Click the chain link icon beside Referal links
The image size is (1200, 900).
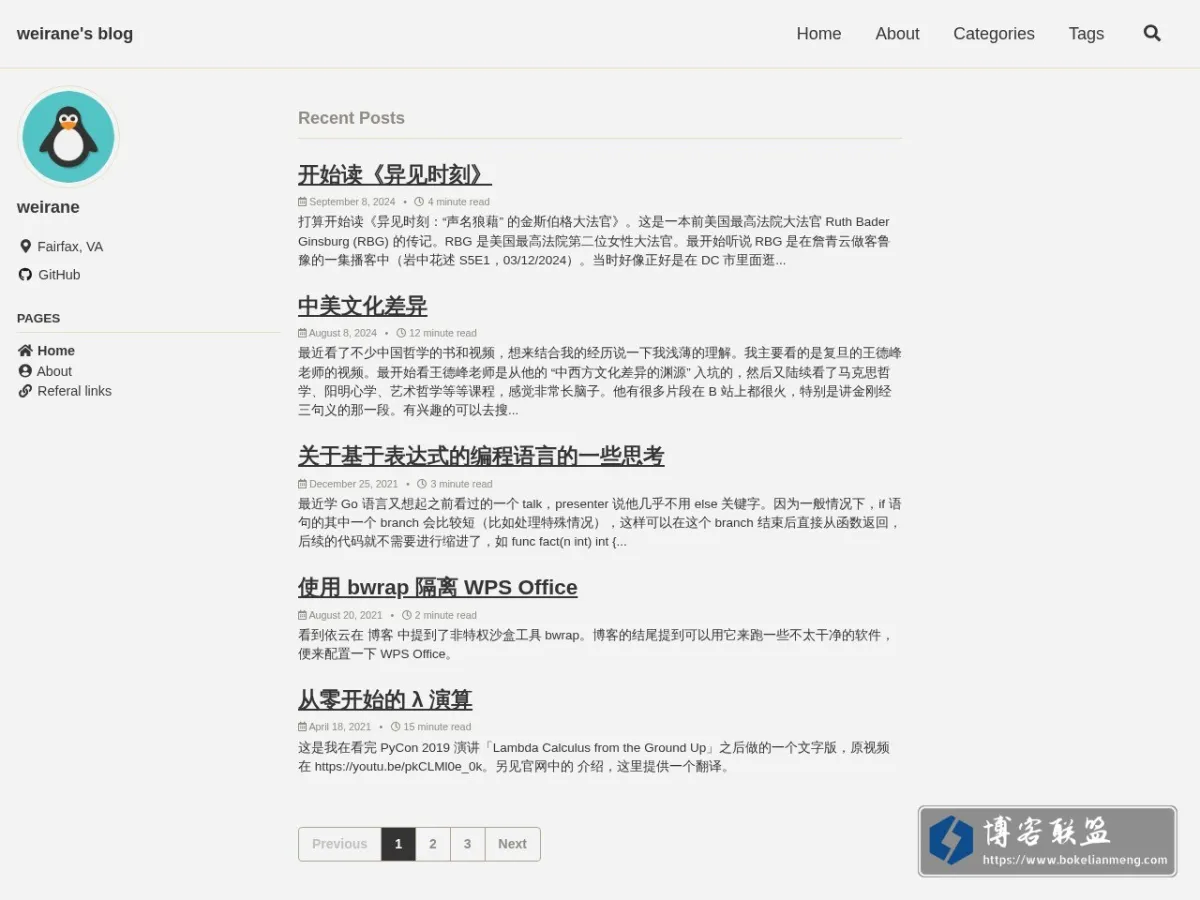[25, 390]
